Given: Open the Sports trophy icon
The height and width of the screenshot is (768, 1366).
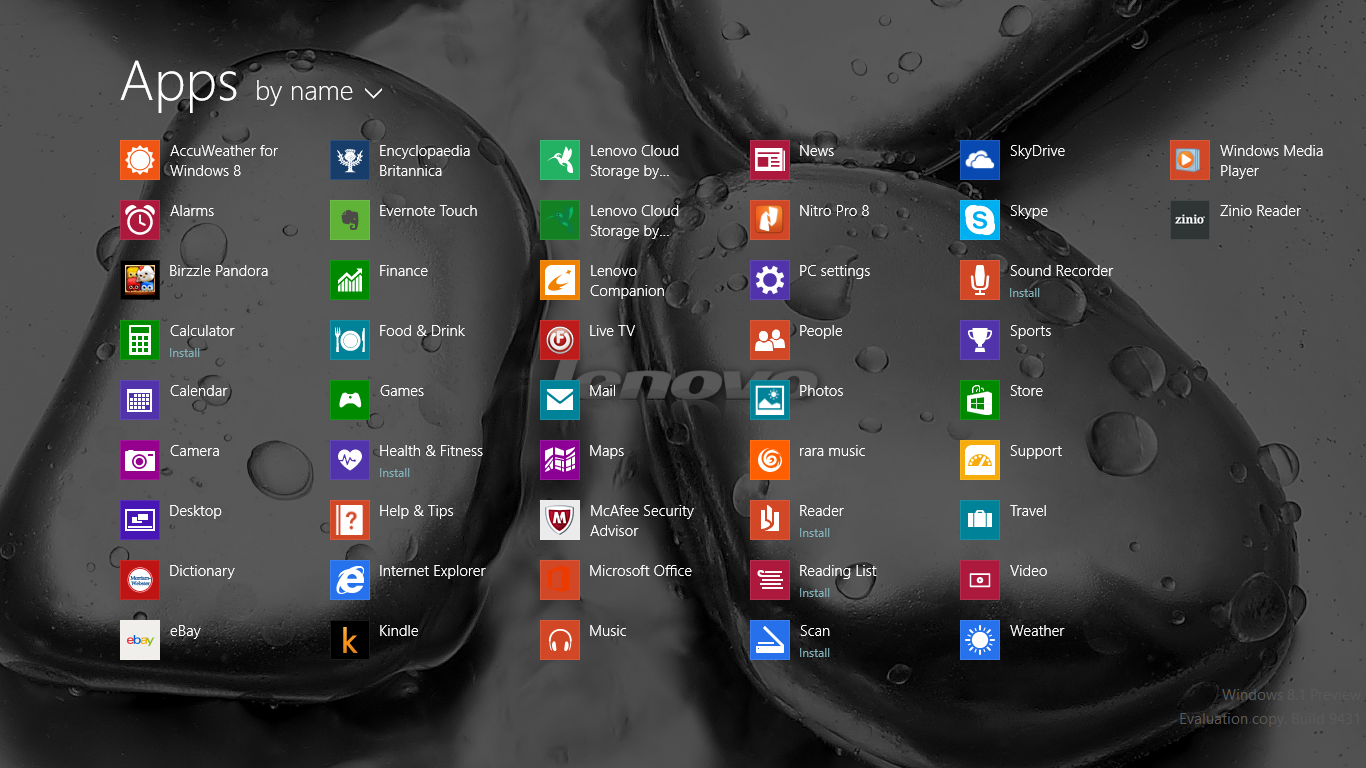Looking at the screenshot, I should point(980,340).
